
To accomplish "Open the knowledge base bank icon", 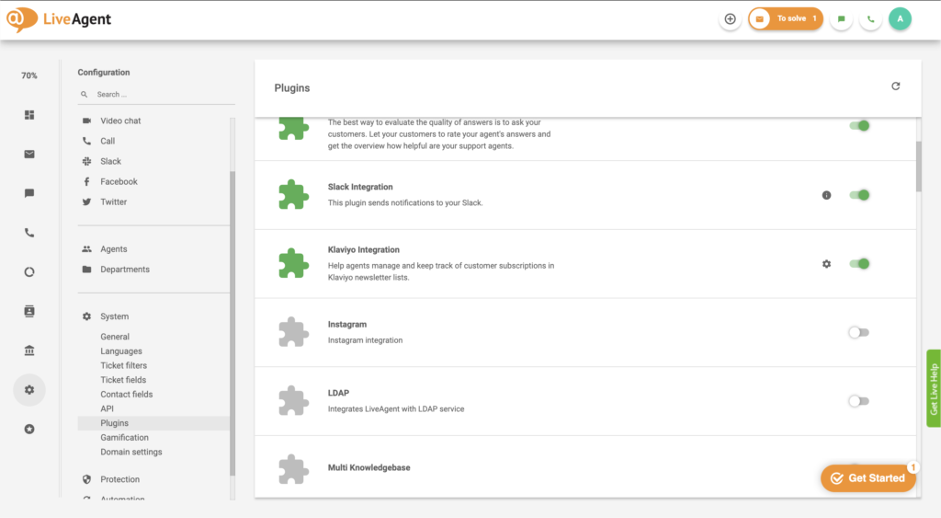I will pos(29,351).
